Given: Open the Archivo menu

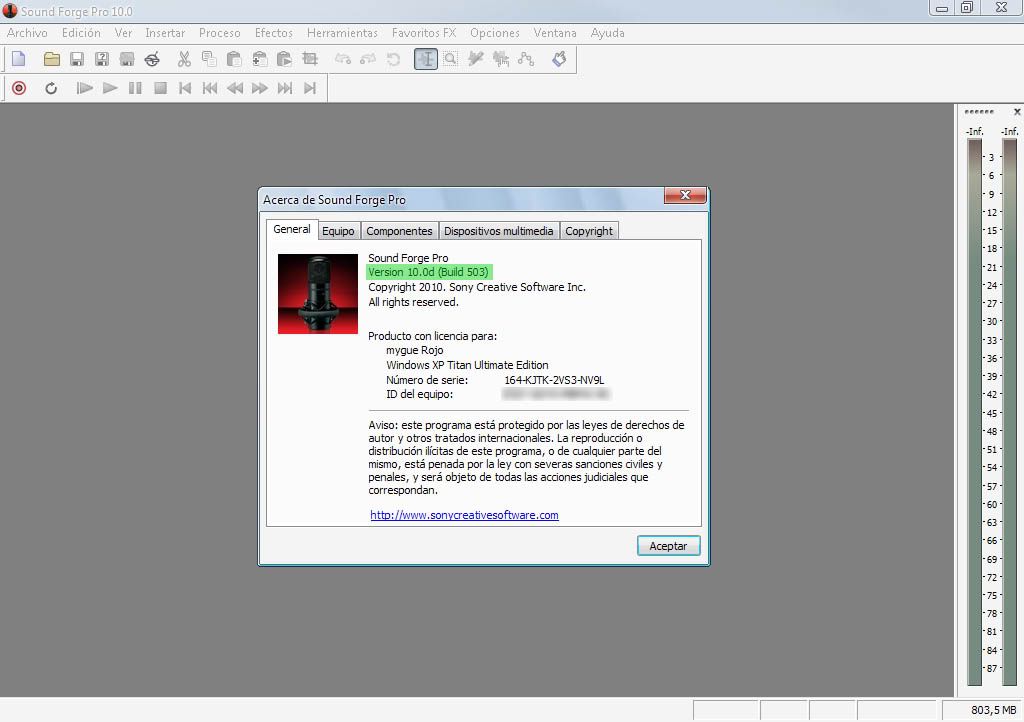Looking at the screenshot, I should pos(27,33).
